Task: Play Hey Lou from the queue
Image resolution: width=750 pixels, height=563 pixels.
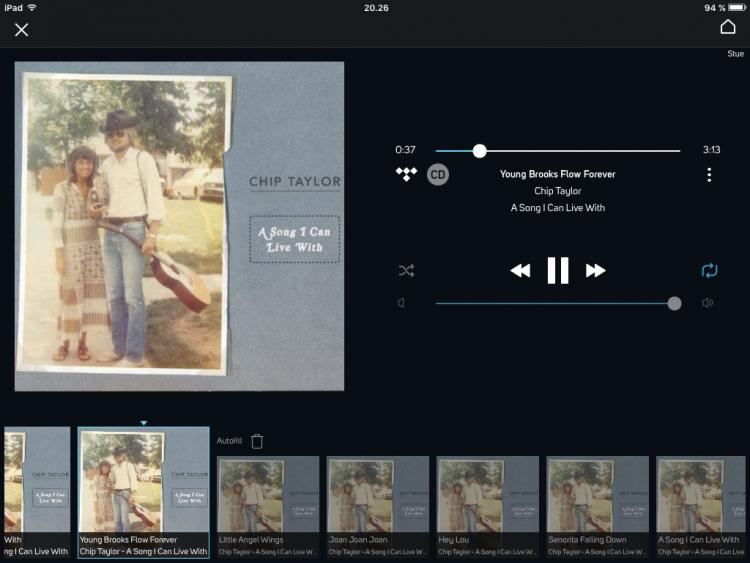Action: [487, 507]
